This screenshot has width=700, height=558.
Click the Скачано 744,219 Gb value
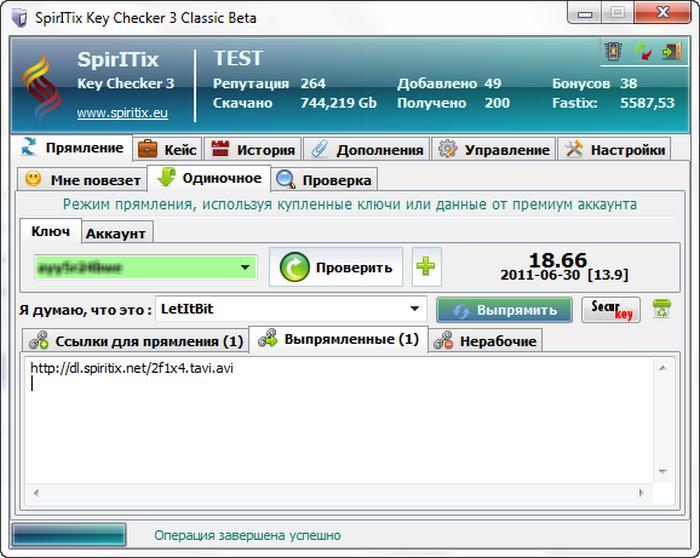point(338,103)
